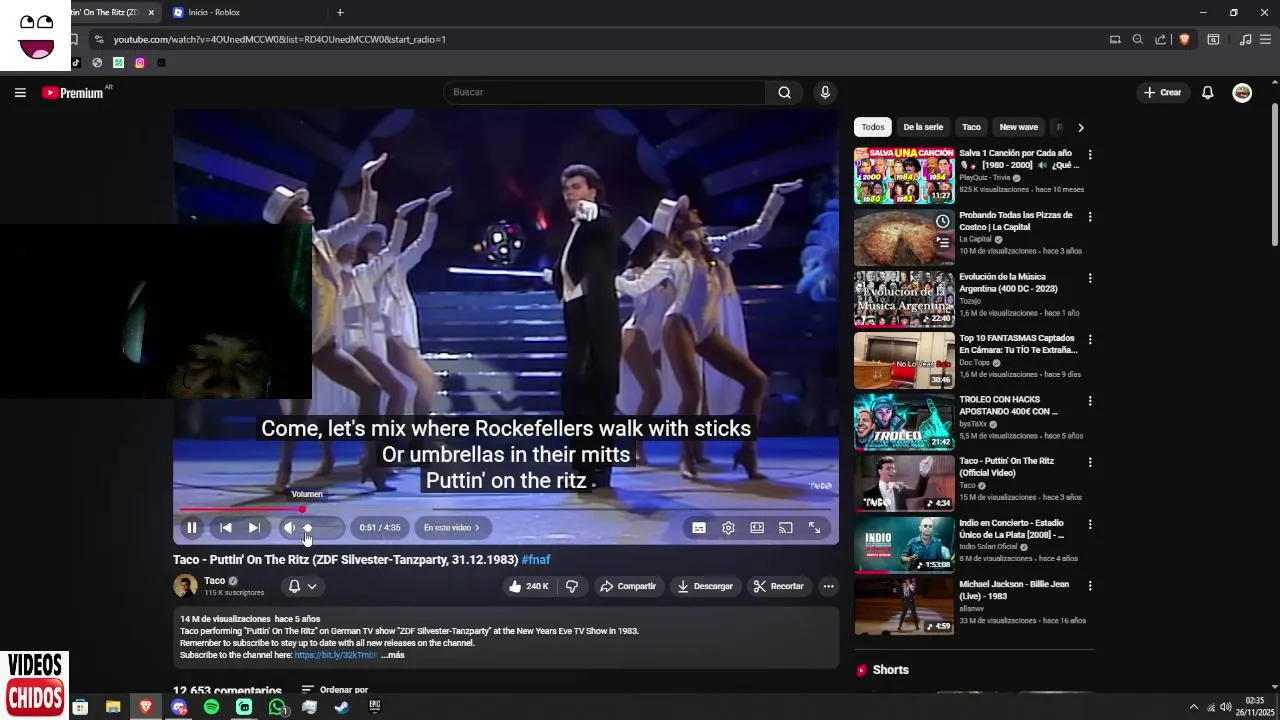Viewport: 1280px width, 720px height.
Task: Open options for 'Michael Jackson - Billie Jean'
Action: 1090,585
